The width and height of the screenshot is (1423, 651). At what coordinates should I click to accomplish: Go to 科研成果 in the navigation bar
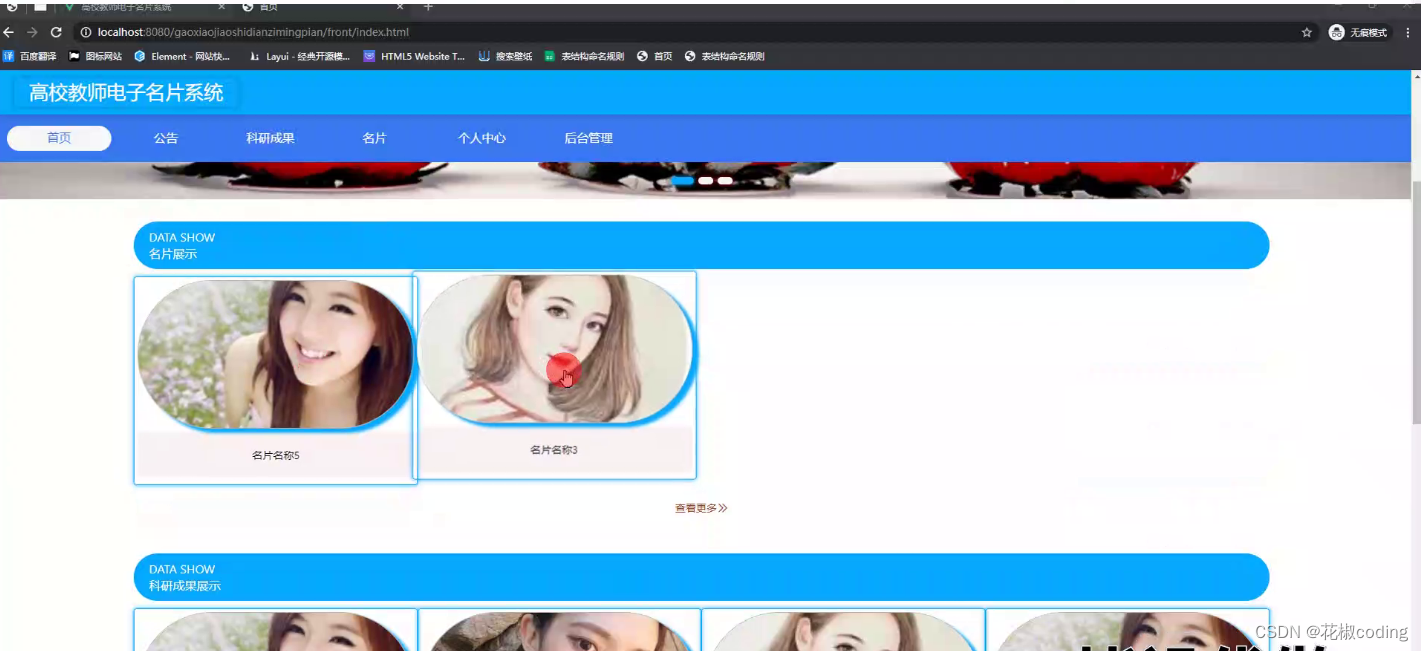click(x=270, y=138)
